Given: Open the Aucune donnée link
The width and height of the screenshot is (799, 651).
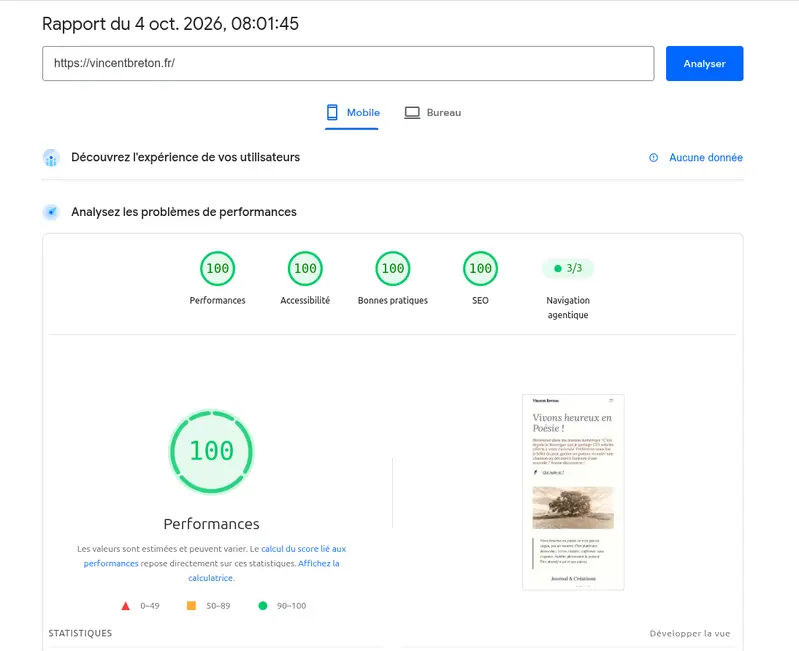Looking at the screenshot, I should [706, 158].
